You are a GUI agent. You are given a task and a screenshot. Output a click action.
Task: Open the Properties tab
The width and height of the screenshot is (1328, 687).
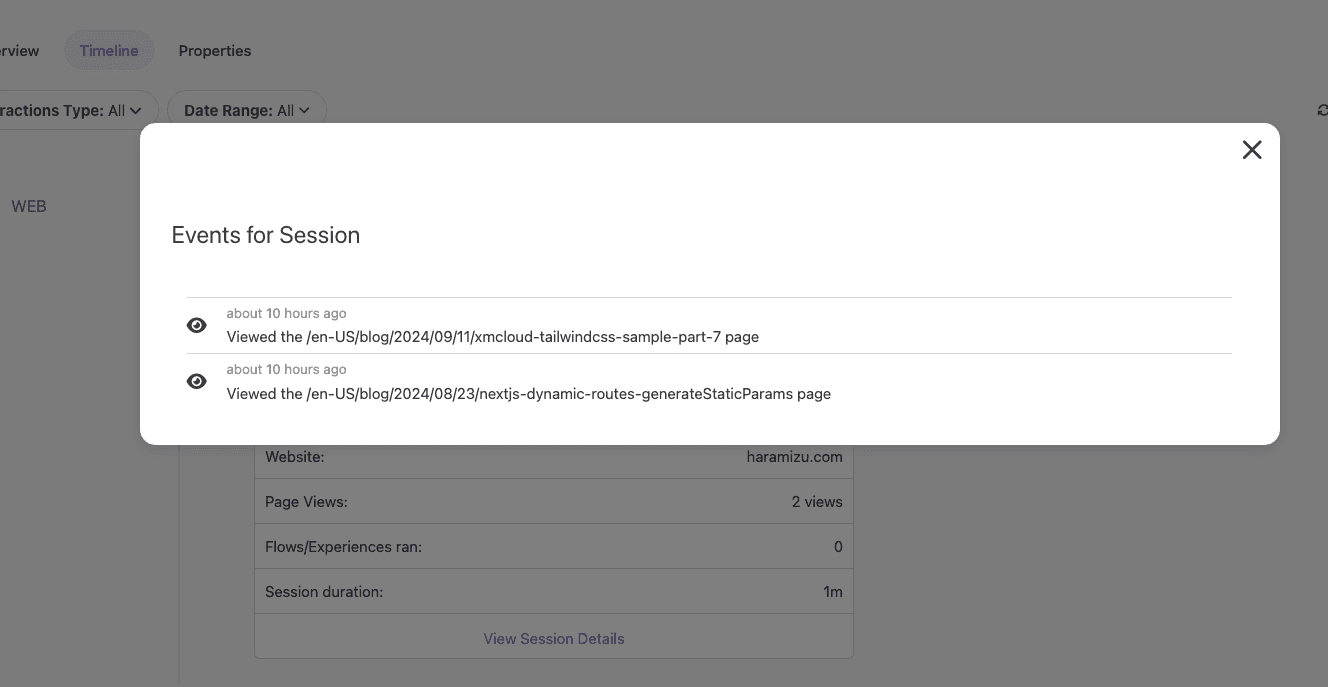pyautogui.click(x=215, y=51)
